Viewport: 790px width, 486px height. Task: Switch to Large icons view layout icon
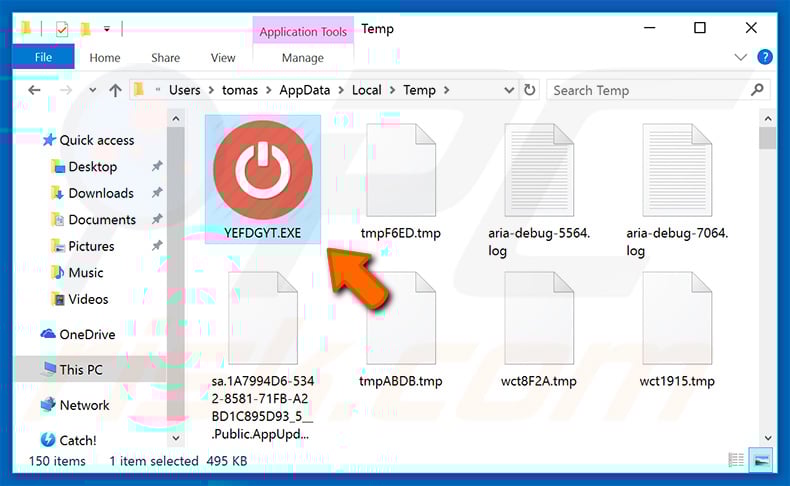761,460
